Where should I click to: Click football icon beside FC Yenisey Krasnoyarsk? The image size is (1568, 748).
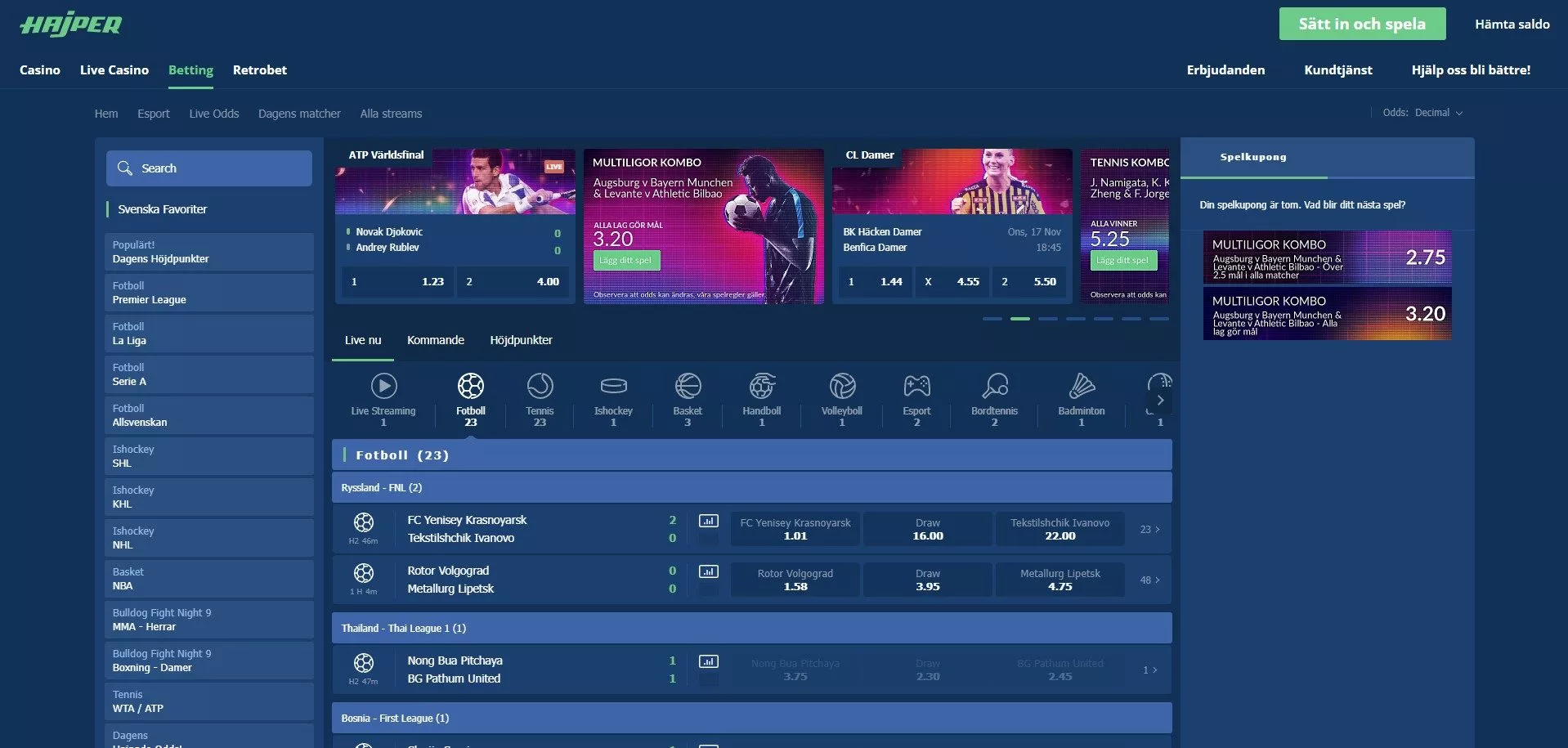(x=364, y=522)
